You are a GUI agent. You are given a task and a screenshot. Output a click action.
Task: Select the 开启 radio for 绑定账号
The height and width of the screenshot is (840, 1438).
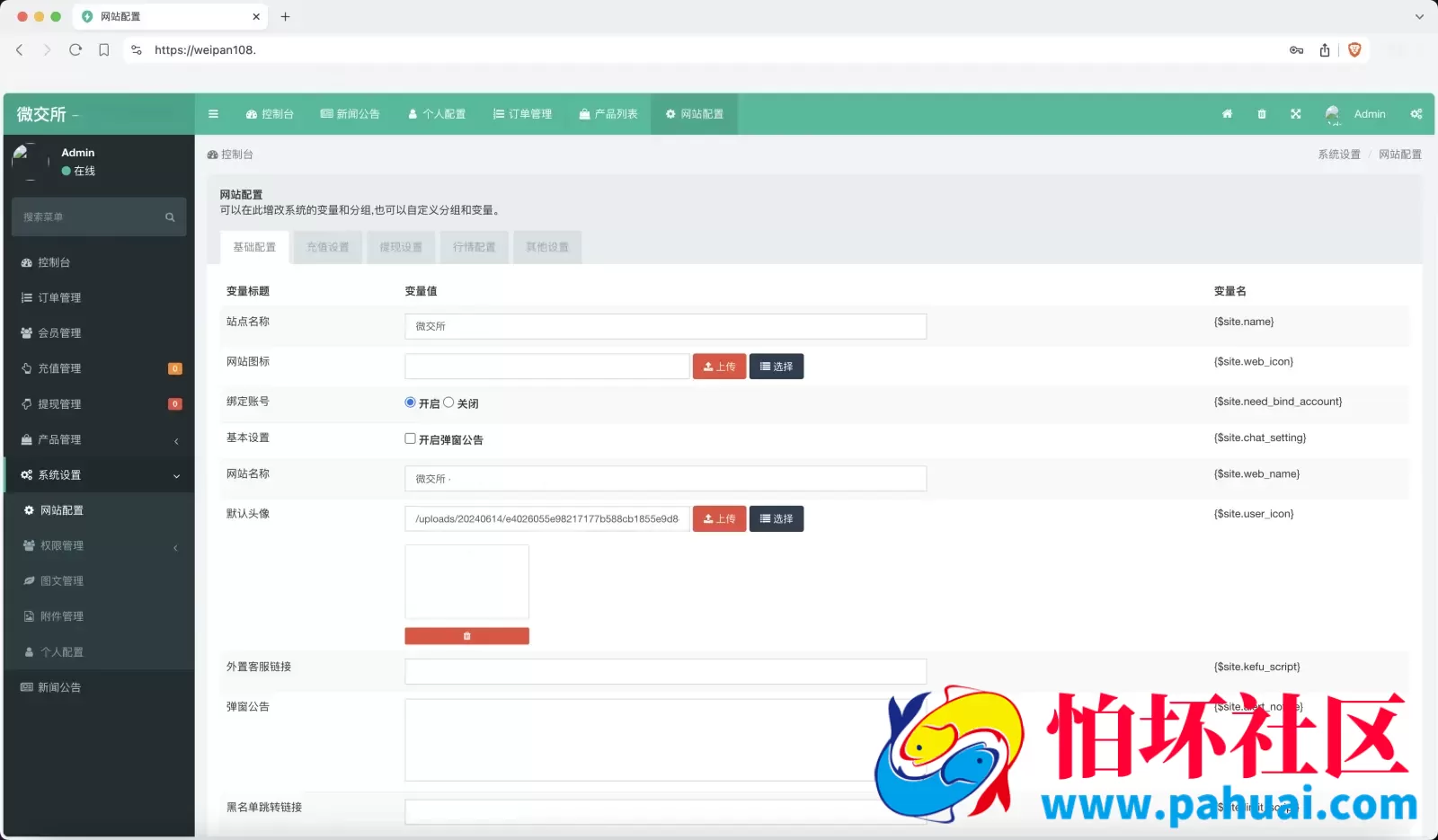410,402
